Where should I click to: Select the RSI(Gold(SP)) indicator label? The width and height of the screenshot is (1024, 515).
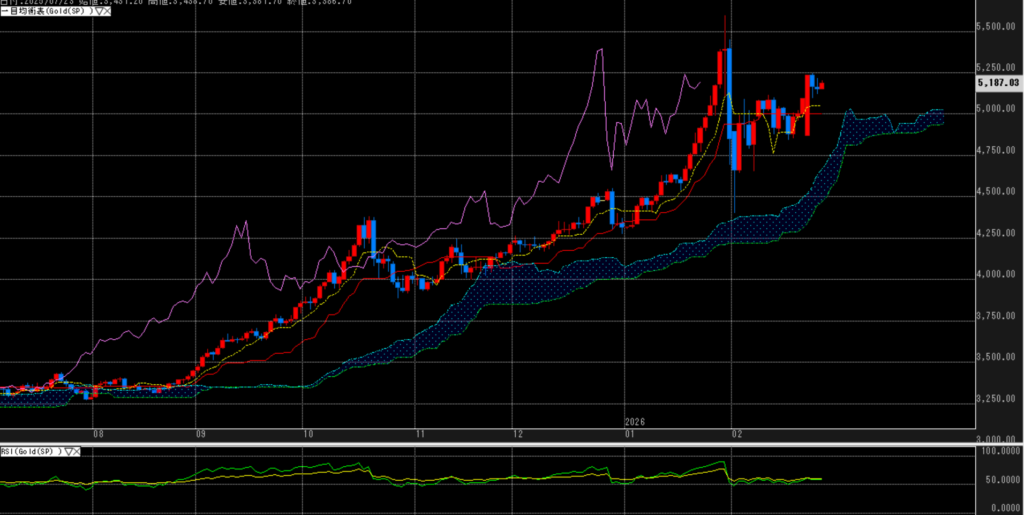[x=30, y=452]
